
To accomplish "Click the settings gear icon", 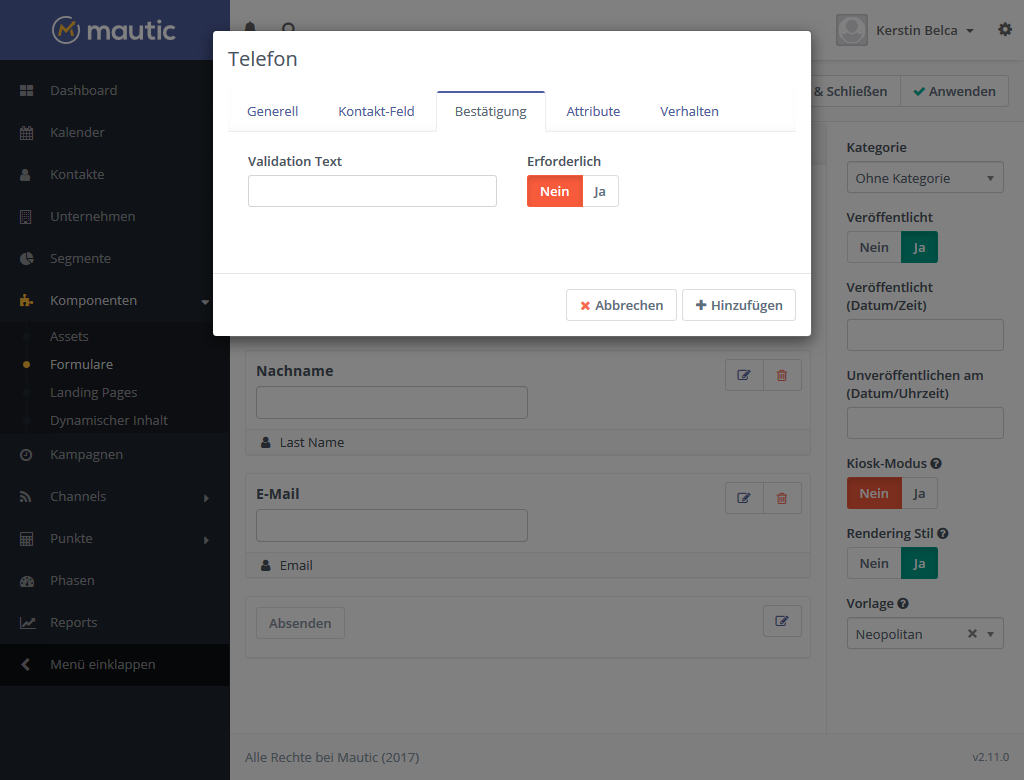I will click(x=1005, y=30).
